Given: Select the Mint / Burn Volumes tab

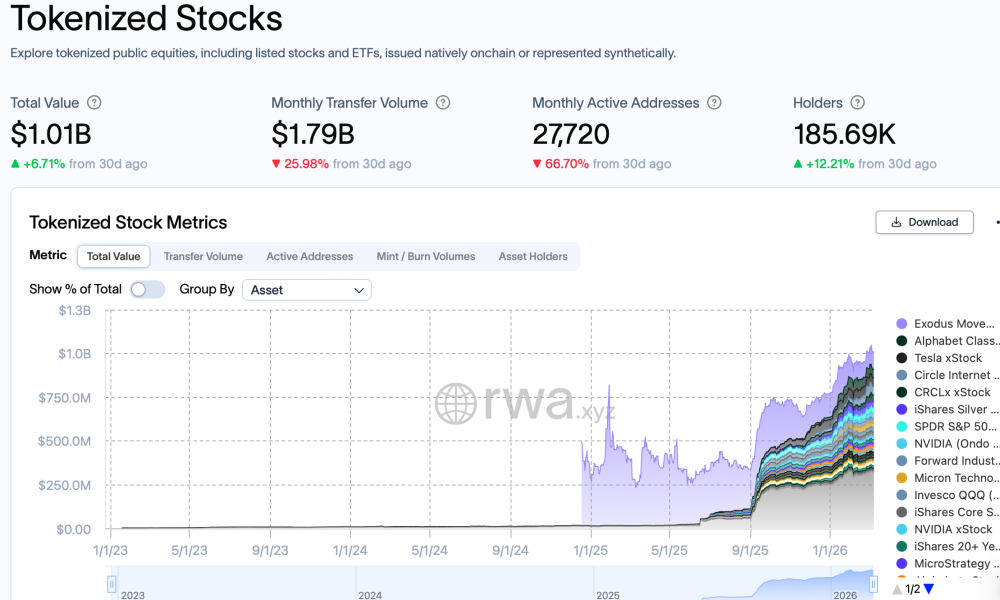Looking at the screenshot, I should point(425,257).
